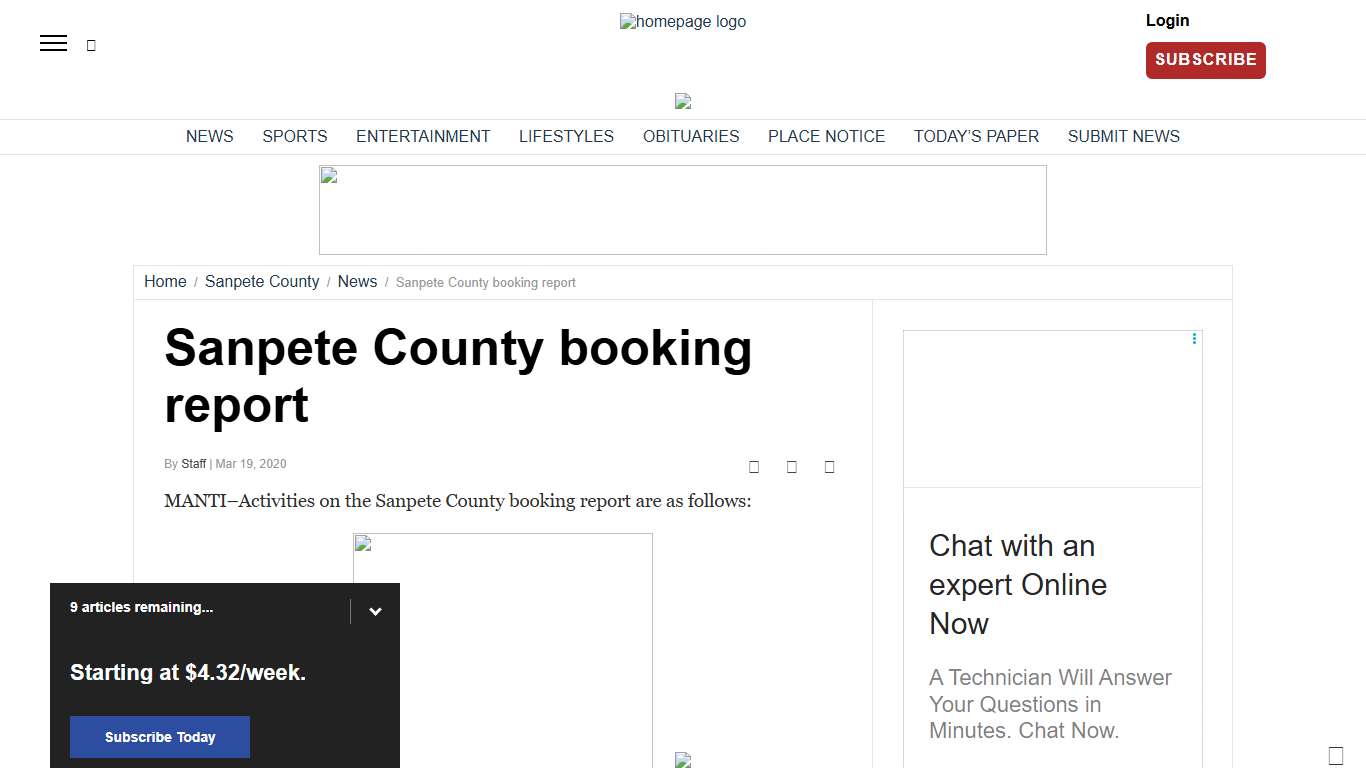Click the homepage logo
Screen dimensions: 1366x768
click(x=683, y=21)
